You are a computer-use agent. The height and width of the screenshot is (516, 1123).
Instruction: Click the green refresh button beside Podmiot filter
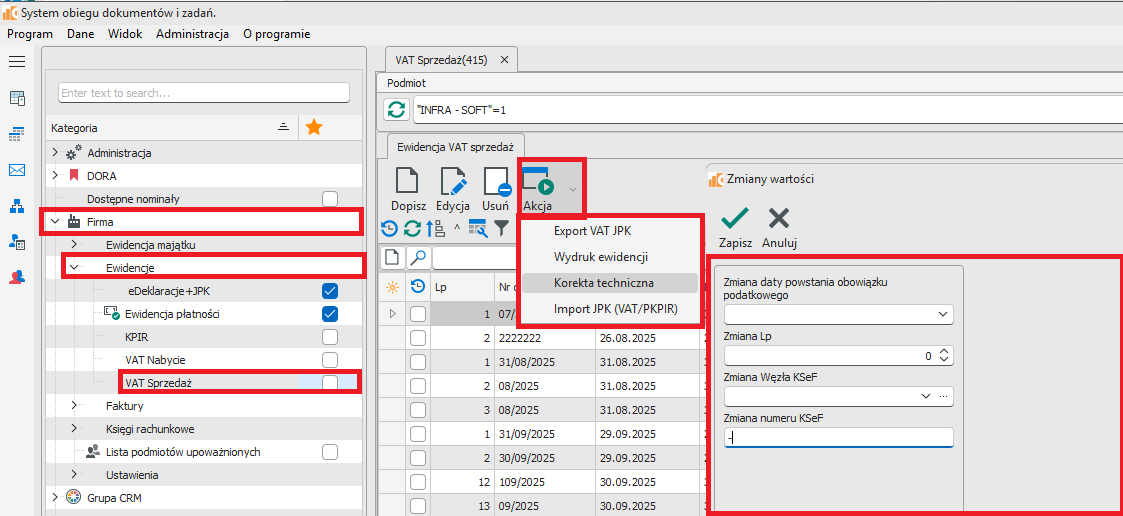tap(397, 109)
